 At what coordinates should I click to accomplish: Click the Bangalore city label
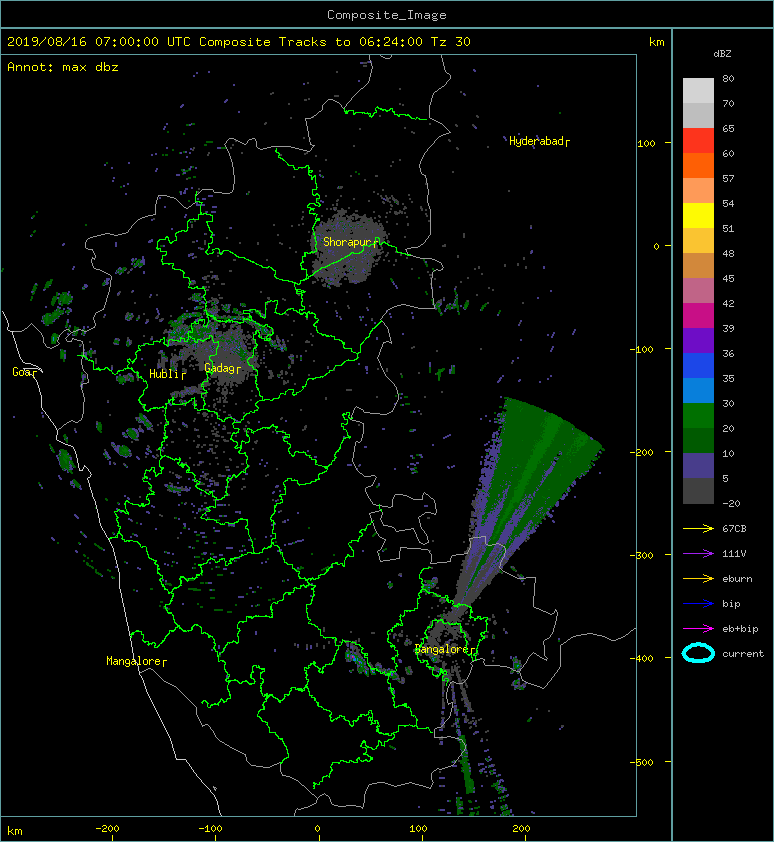tap(445, 649)
